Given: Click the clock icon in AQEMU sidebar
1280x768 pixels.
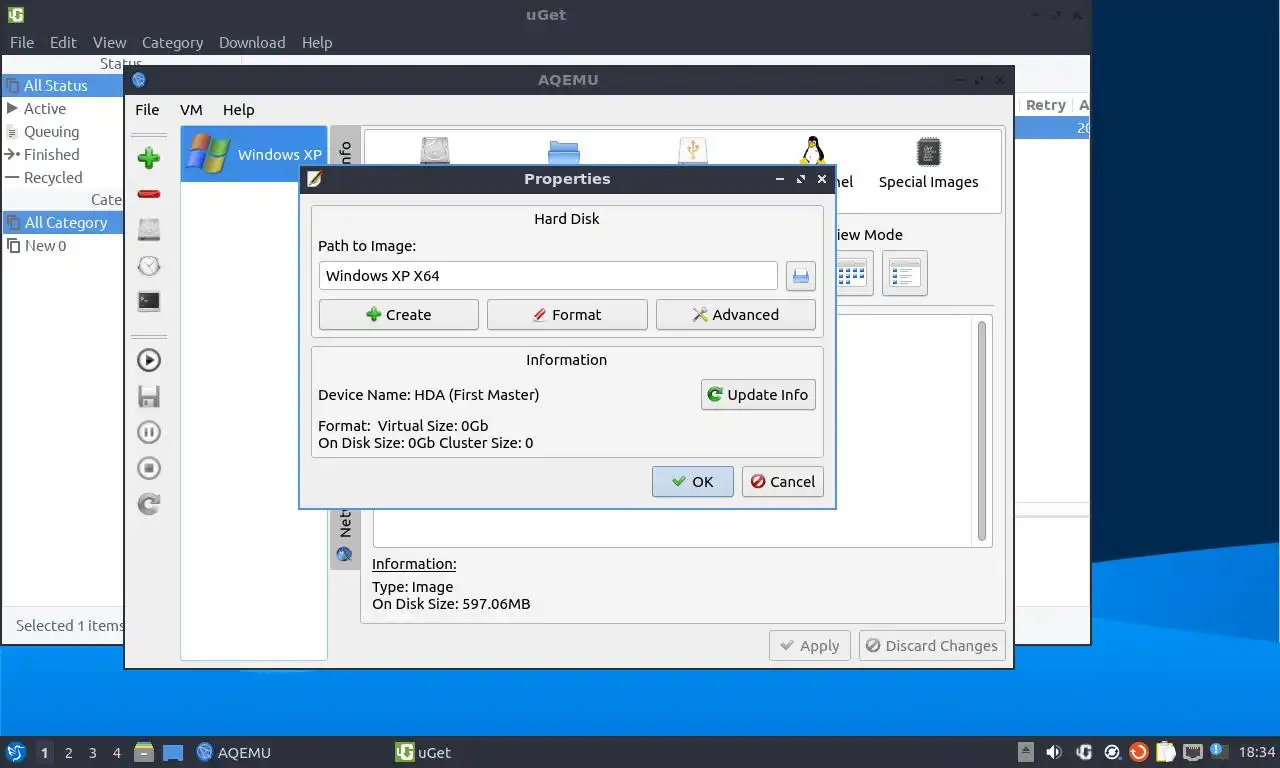Looking at the screenshot, I should [149, 265].
